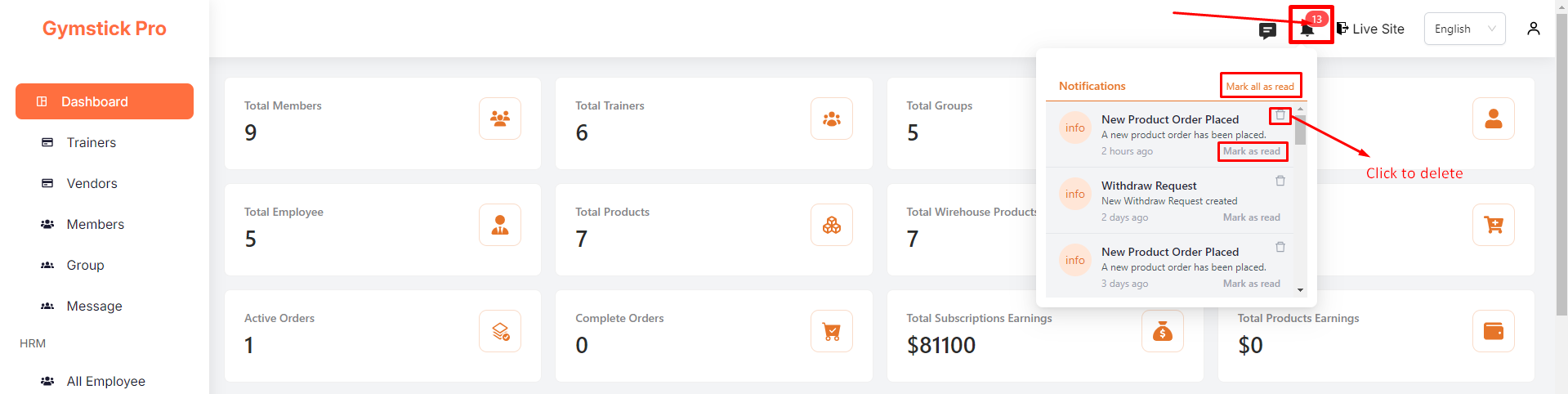Mark the Withdraw Request notification as read
1568x394 pixels.
point(1251,217)
